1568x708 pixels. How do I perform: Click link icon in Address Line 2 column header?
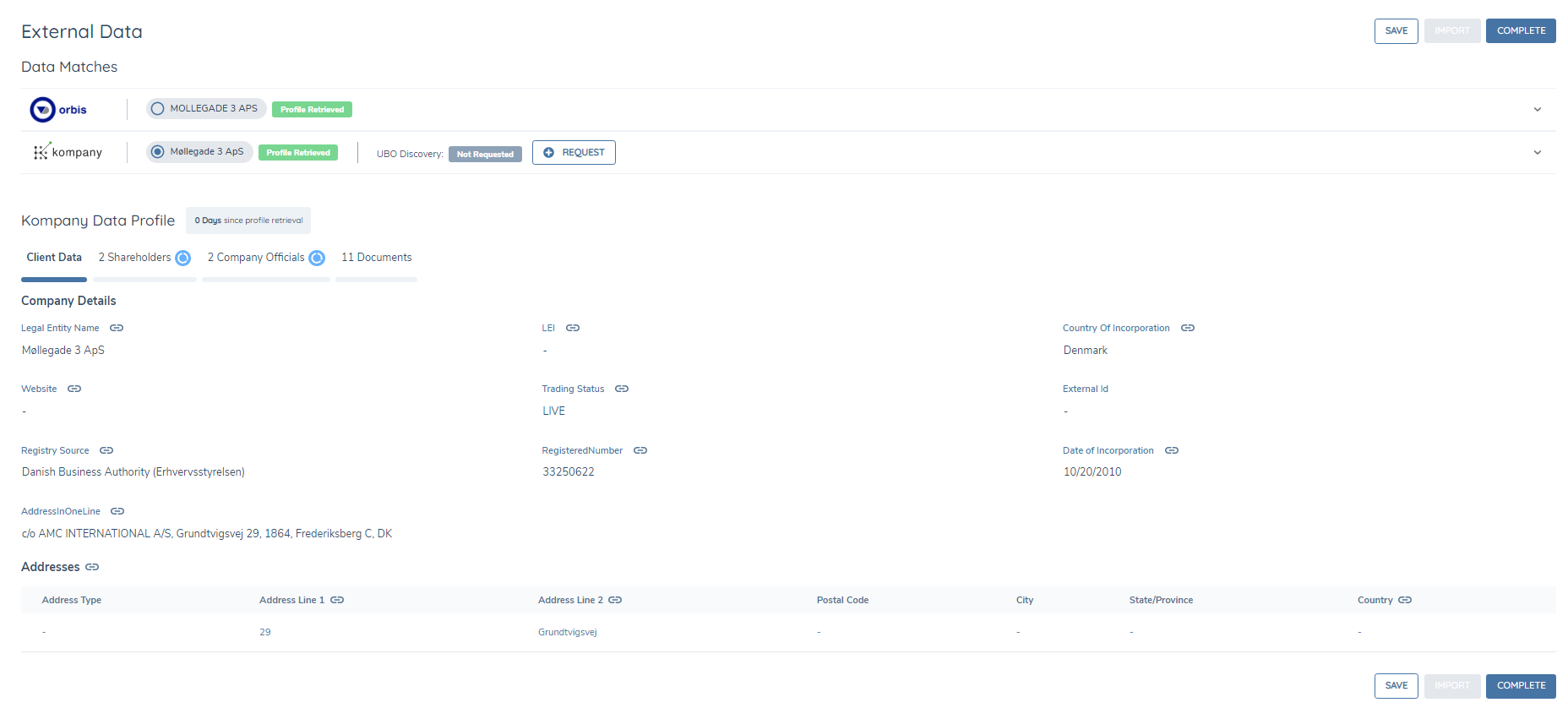click(x=615, y=600)
